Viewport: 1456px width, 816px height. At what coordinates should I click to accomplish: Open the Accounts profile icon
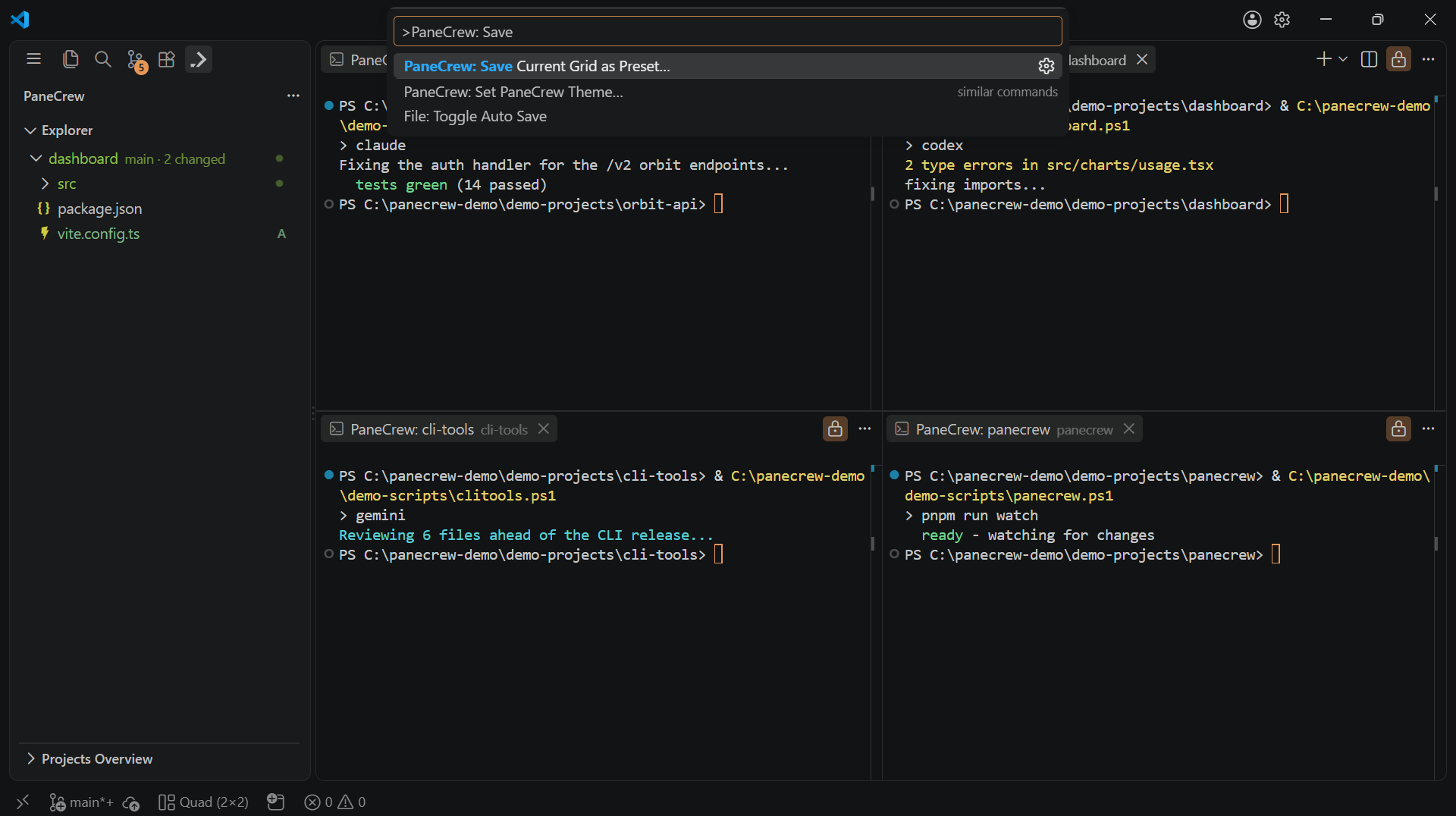(1252, 20)
